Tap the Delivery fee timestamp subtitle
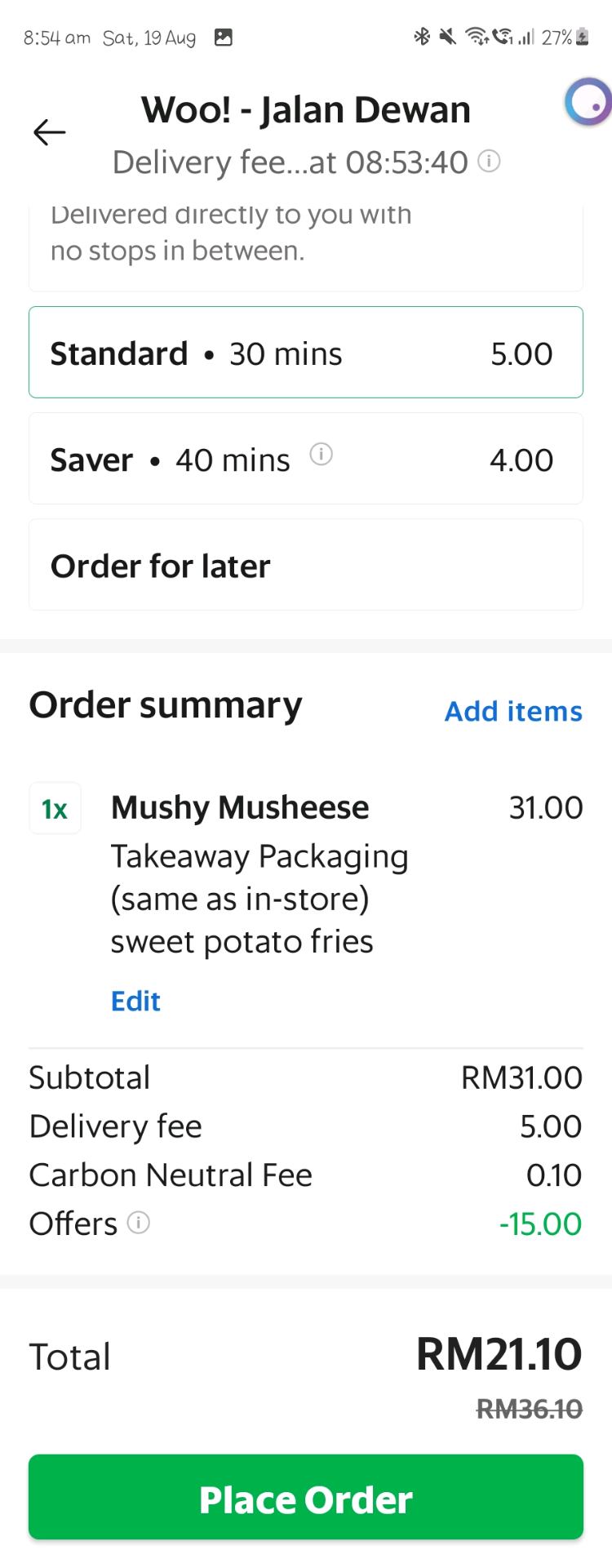The image size is (612, 1568). click(290, 162)
